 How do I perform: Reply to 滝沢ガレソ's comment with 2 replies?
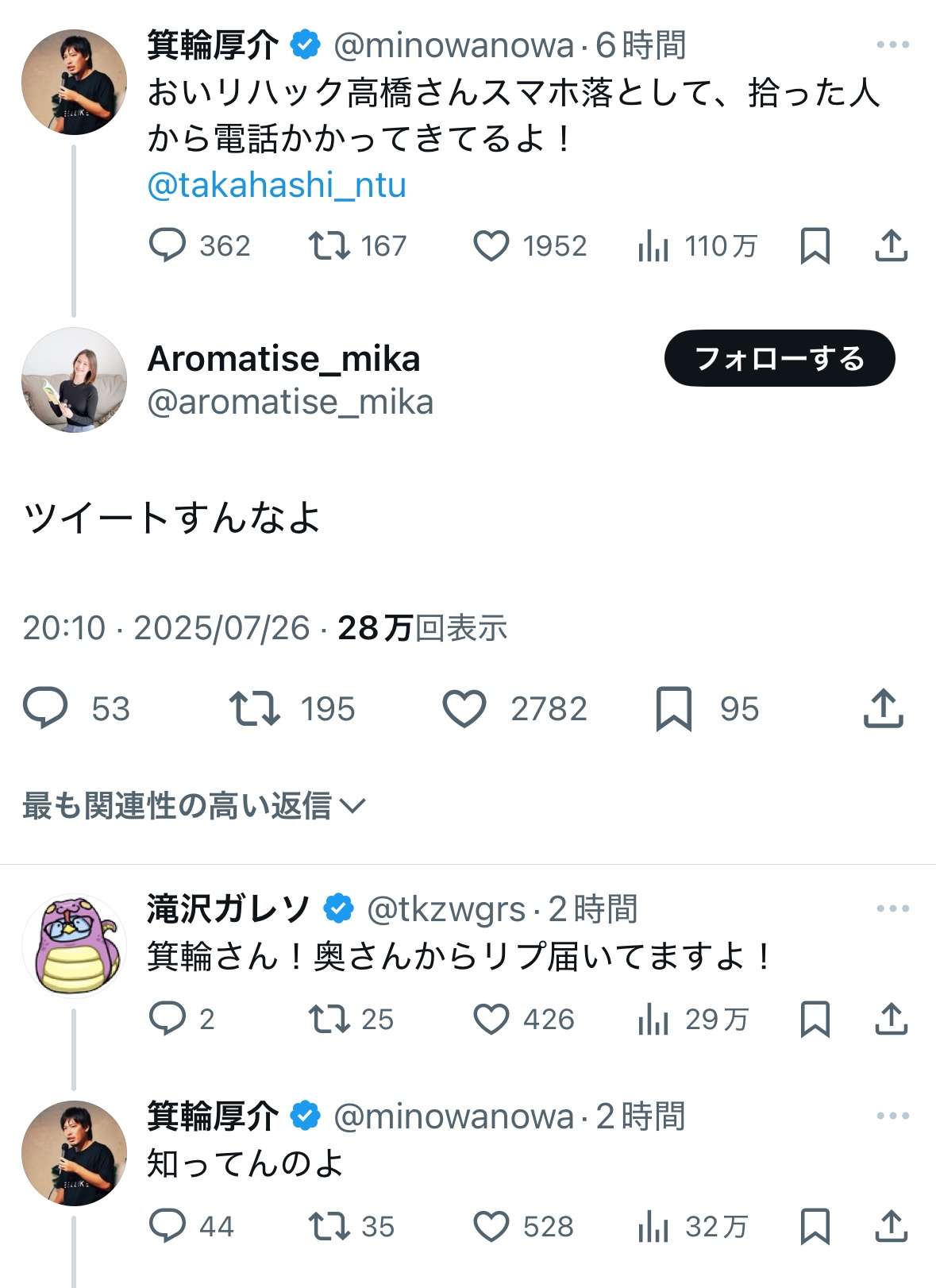click(168, 1019)
